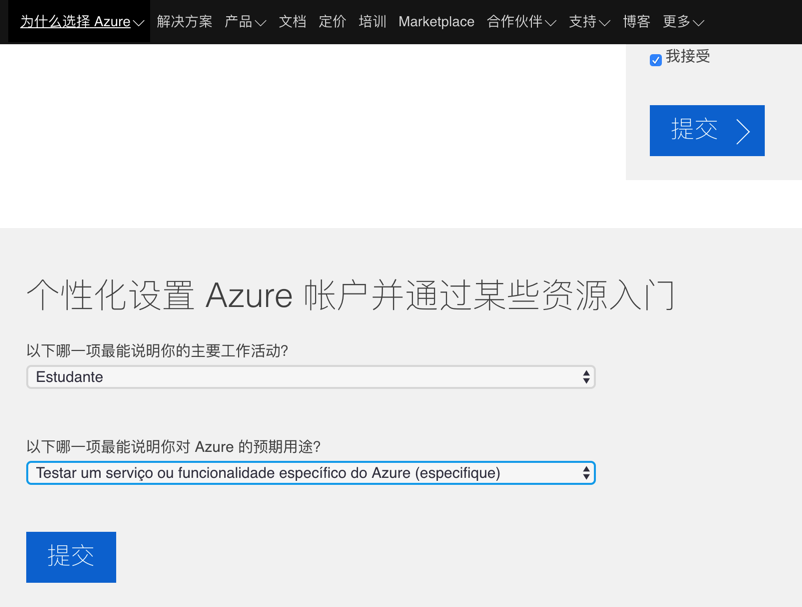This screenshot has width=802, height=607.
Task: Open the 定价 page
Action: pyautogui.click(x=332, y=21)
